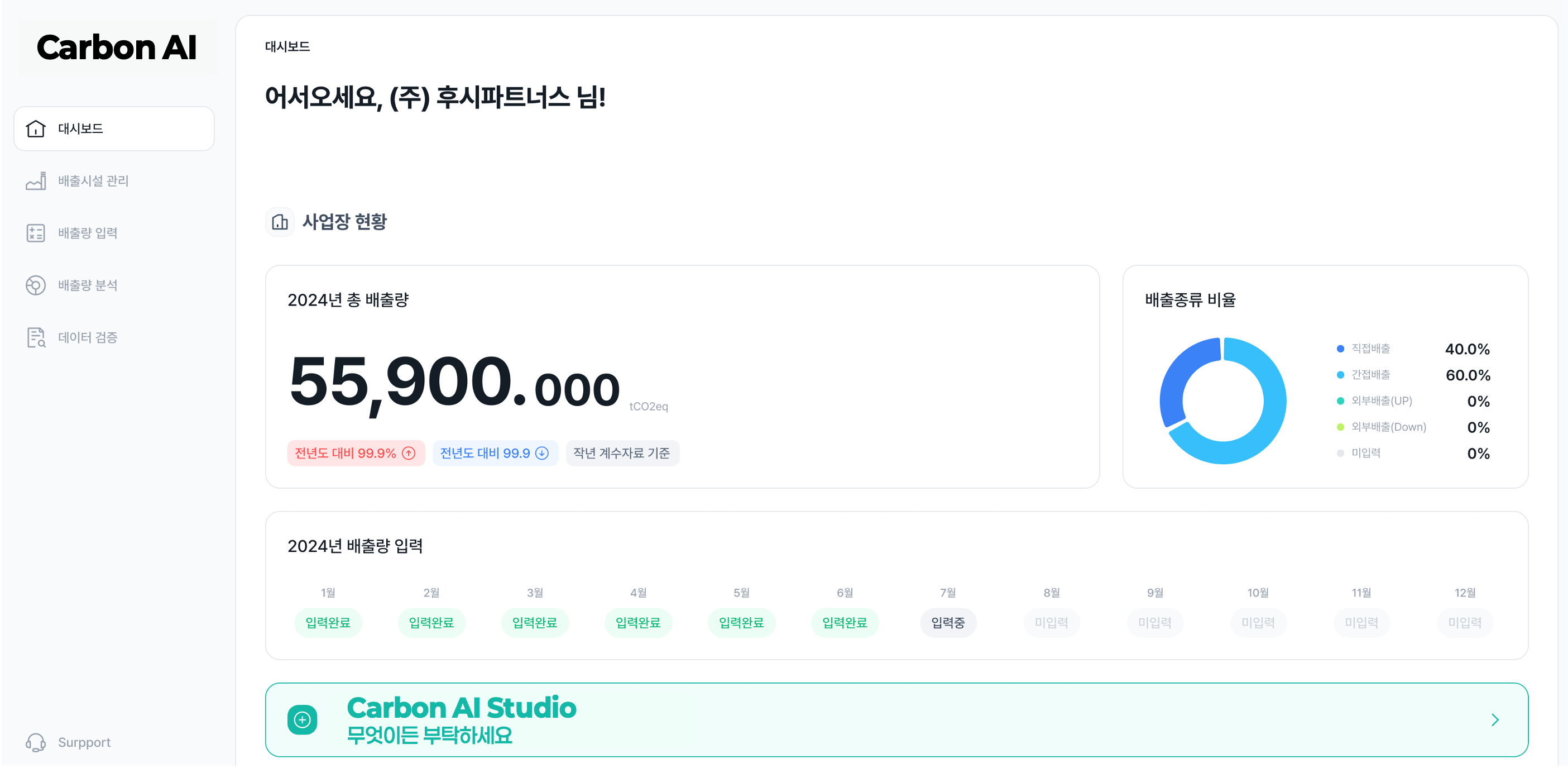This screenshot has height=768, width=1568.
Task: Open the 배출량 분석 menu item
Action: pos(88,285)
